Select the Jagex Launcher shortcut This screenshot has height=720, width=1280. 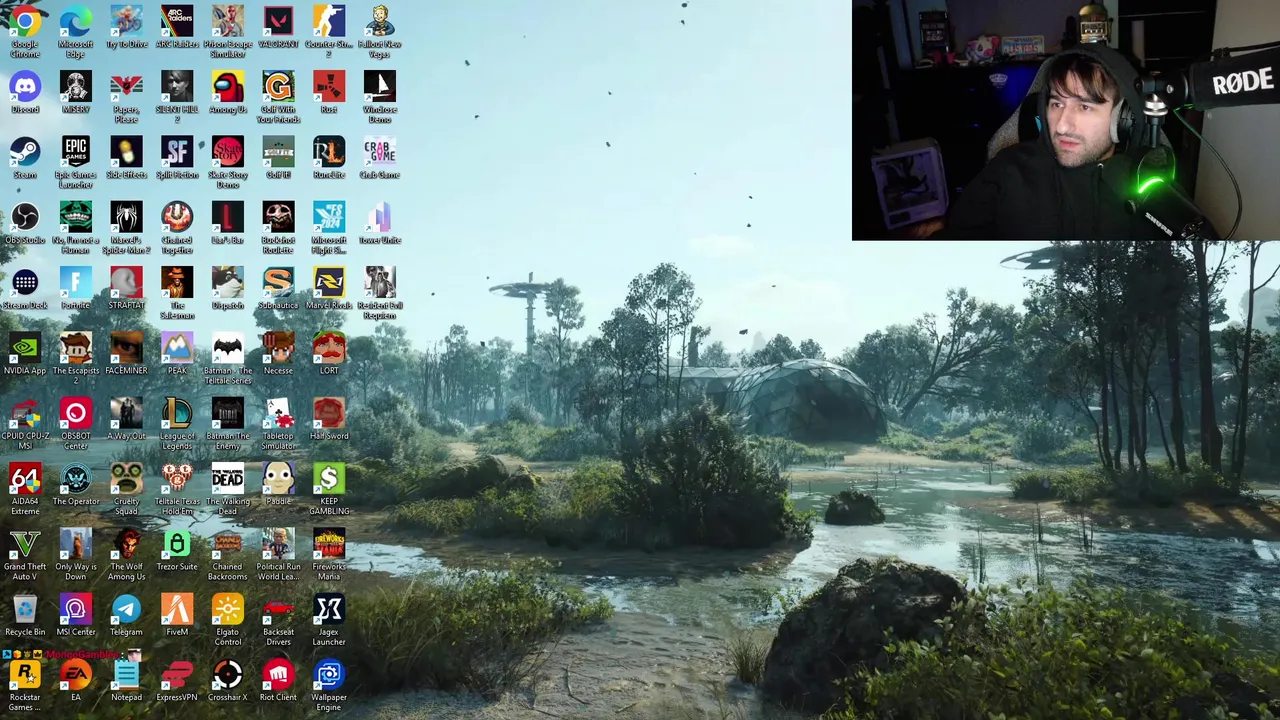coord(329,609)
